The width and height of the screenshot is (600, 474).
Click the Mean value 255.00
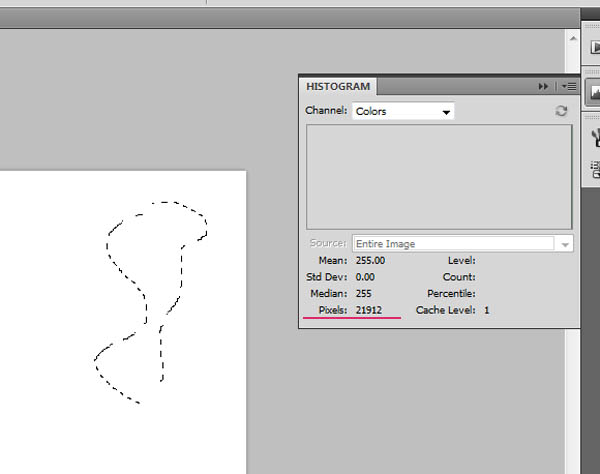[x=370, y=260]
